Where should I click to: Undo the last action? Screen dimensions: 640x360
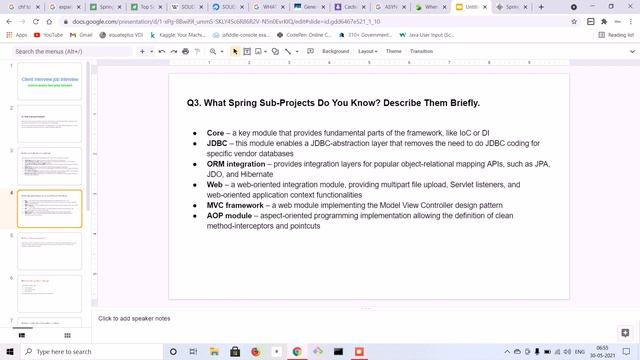coord(162,51)
